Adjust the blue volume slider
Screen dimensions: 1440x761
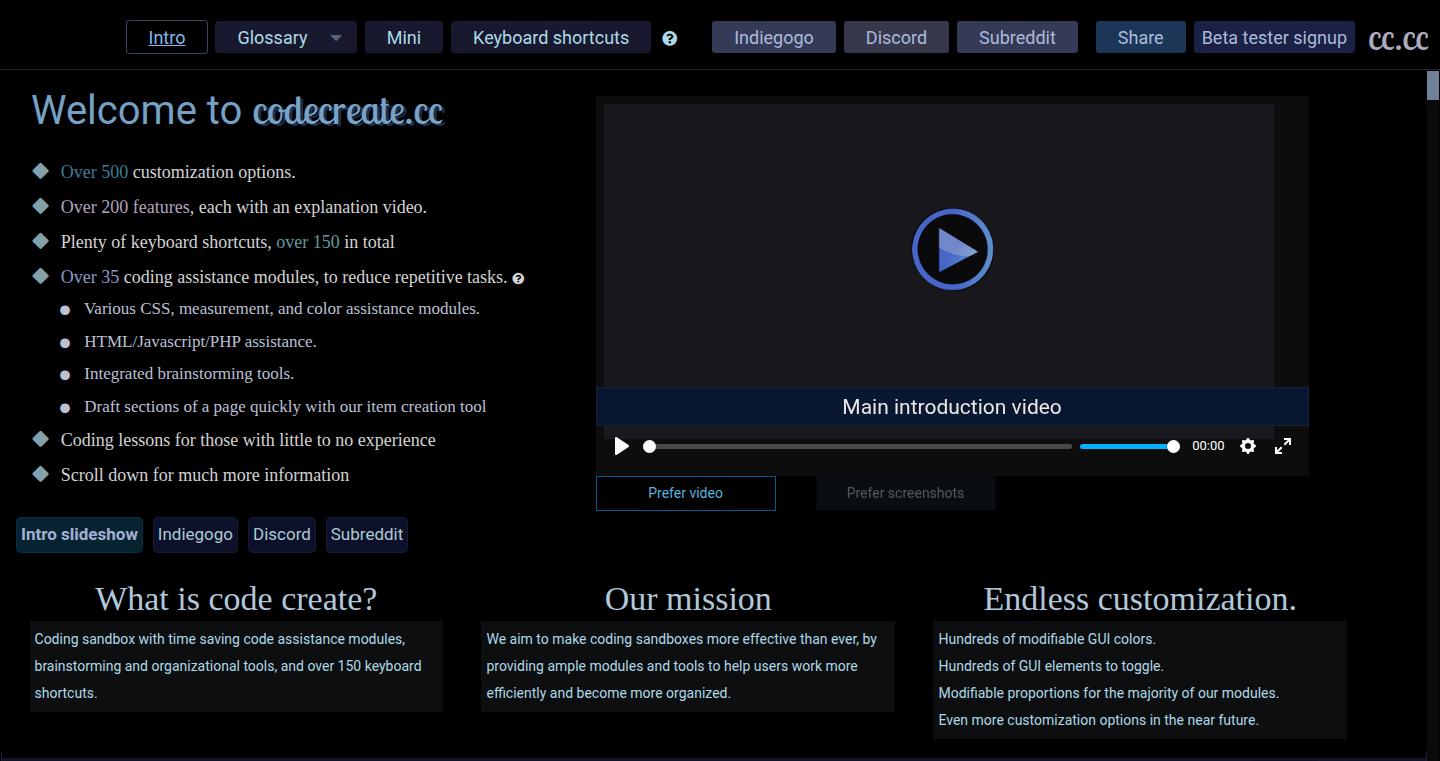pos(1128,446)
